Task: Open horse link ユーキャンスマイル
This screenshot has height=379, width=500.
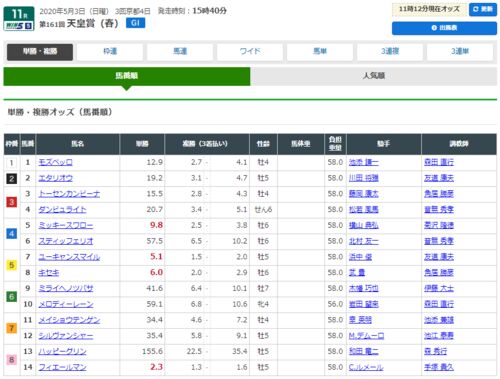Action: [x=69, y=257]
